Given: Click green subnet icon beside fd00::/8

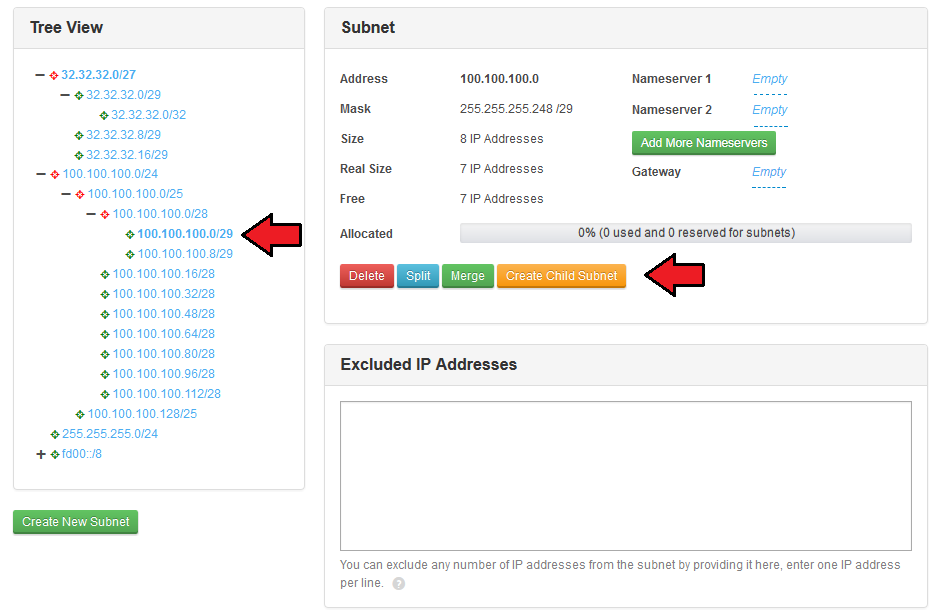Looking at the screenshot, I should coord(54,455).
